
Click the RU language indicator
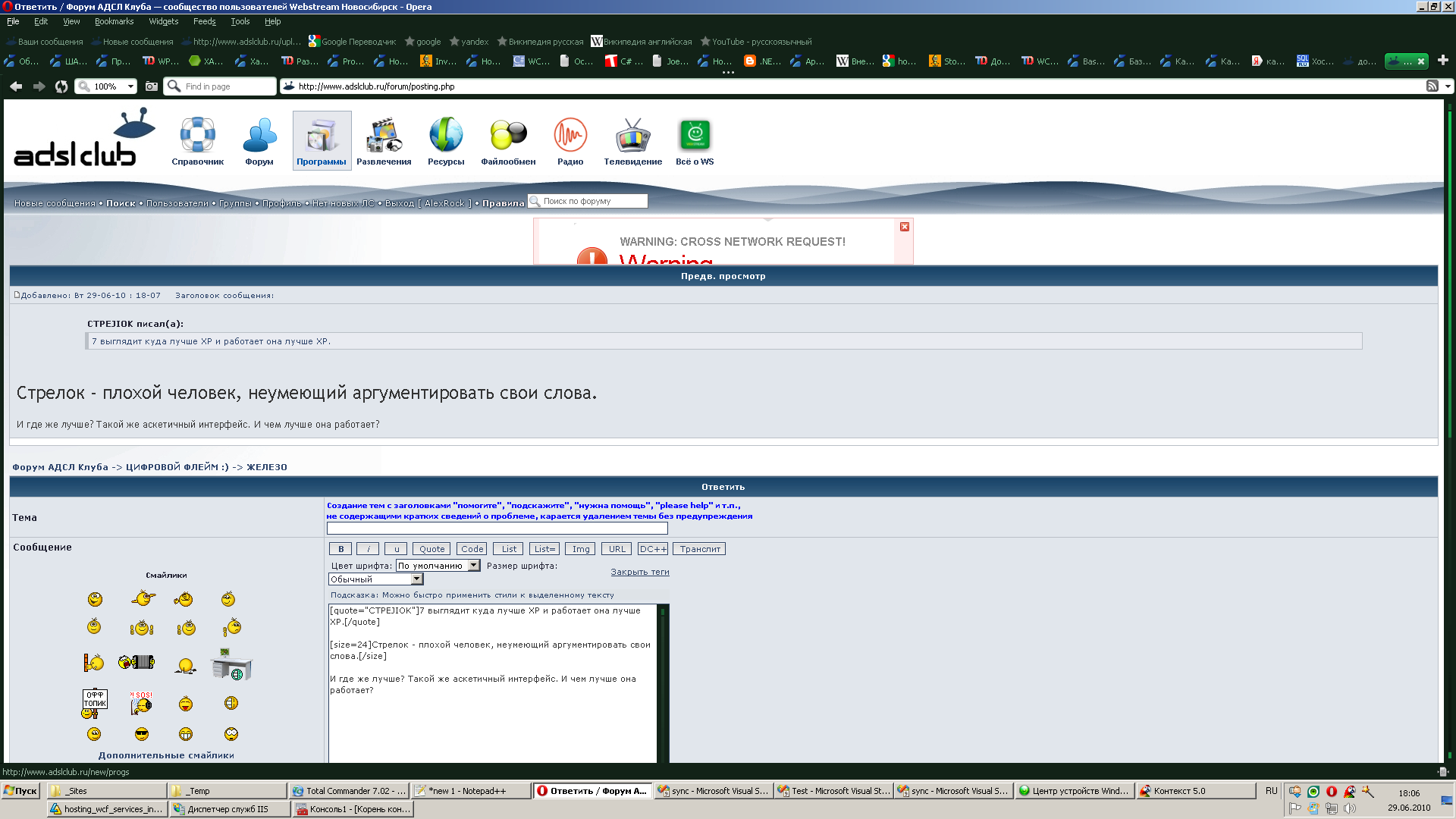pos(1272,791)
